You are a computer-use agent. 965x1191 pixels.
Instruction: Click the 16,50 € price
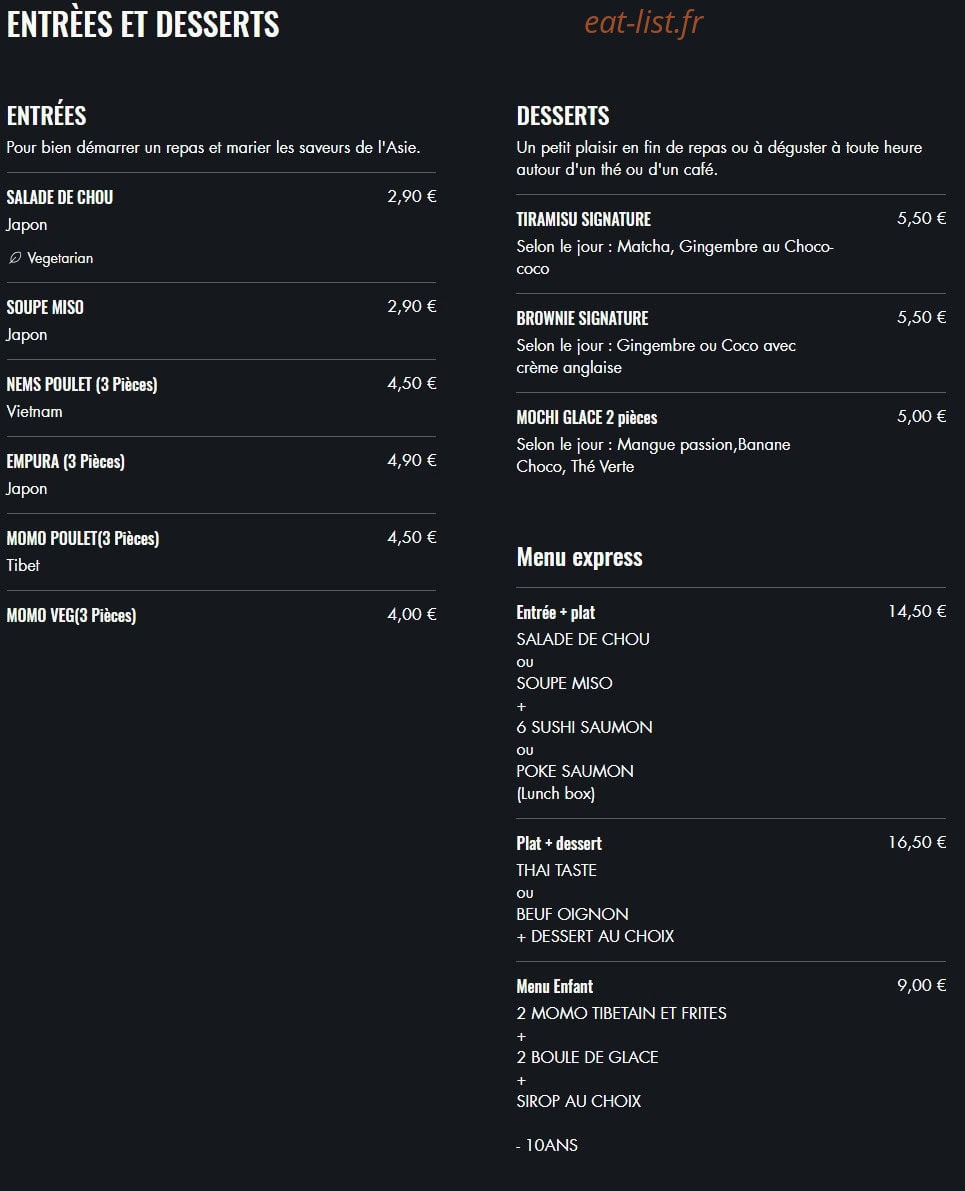point(917,842)
